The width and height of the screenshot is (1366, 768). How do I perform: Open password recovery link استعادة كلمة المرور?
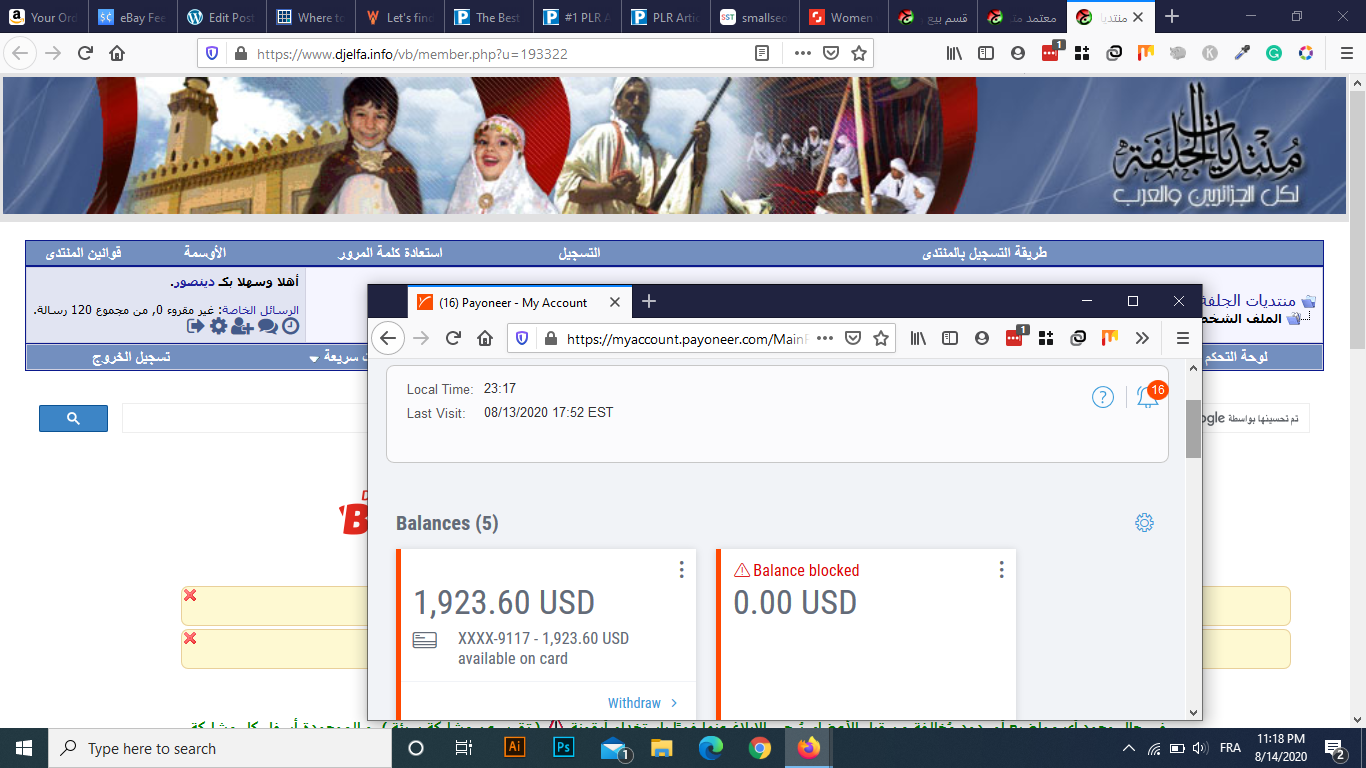pyautogui.click(x=392, y=254)
